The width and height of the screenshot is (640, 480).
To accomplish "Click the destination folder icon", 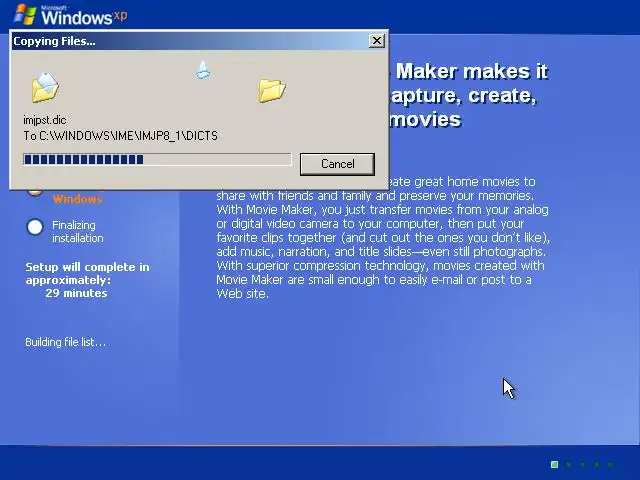I will click(272, 90).
